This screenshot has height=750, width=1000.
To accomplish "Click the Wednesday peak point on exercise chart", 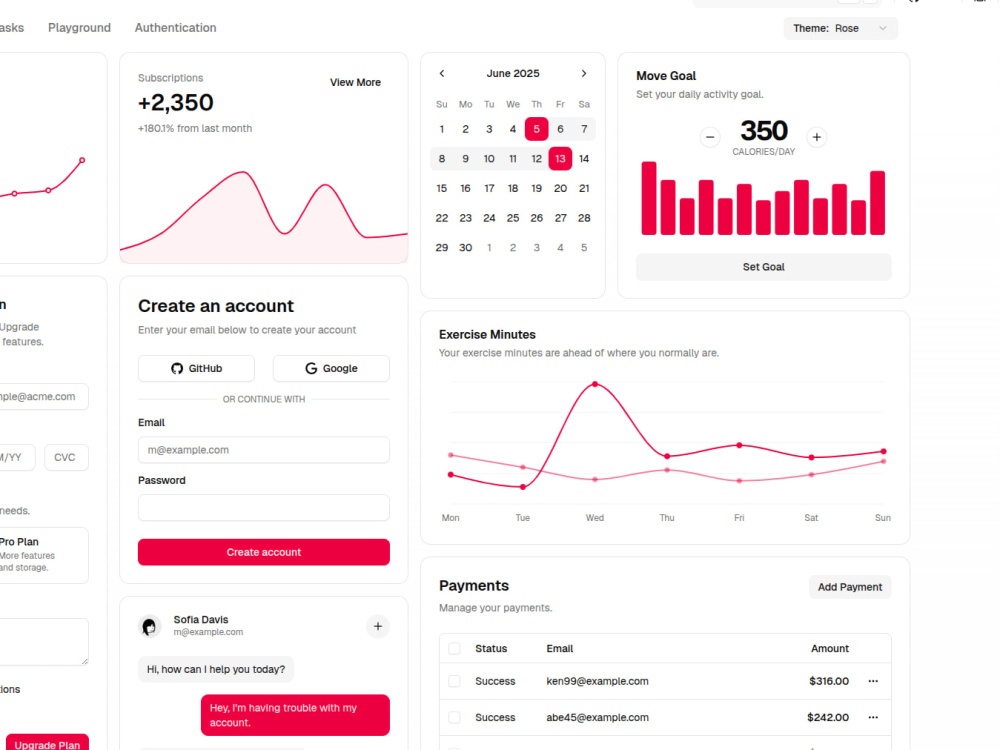I will pyautogui.click(x=595, y=384).
